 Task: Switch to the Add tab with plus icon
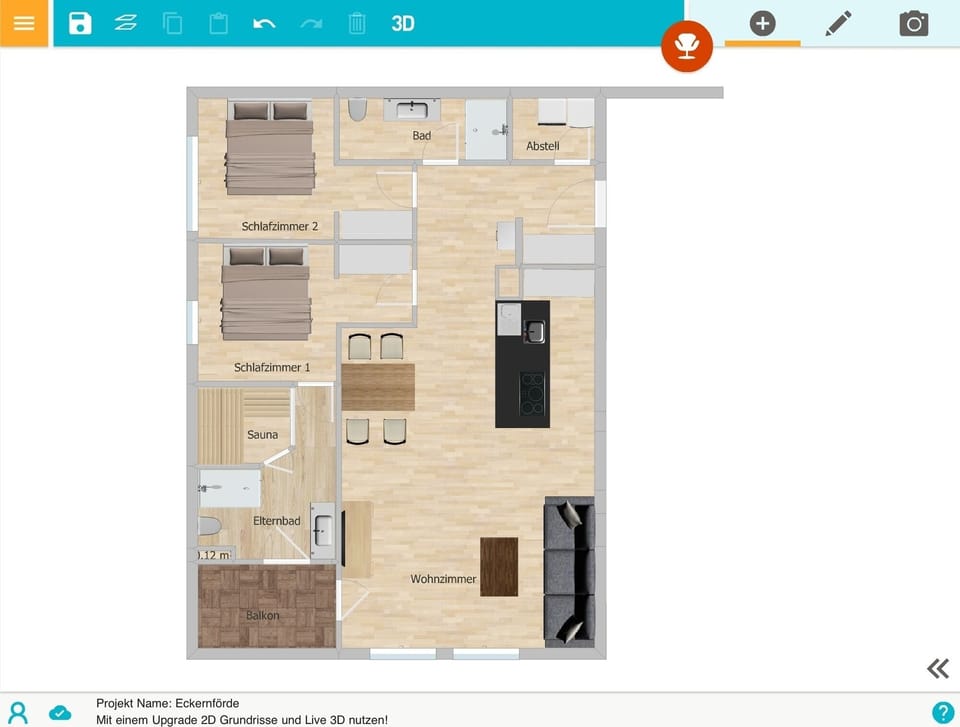click(762, 23)
